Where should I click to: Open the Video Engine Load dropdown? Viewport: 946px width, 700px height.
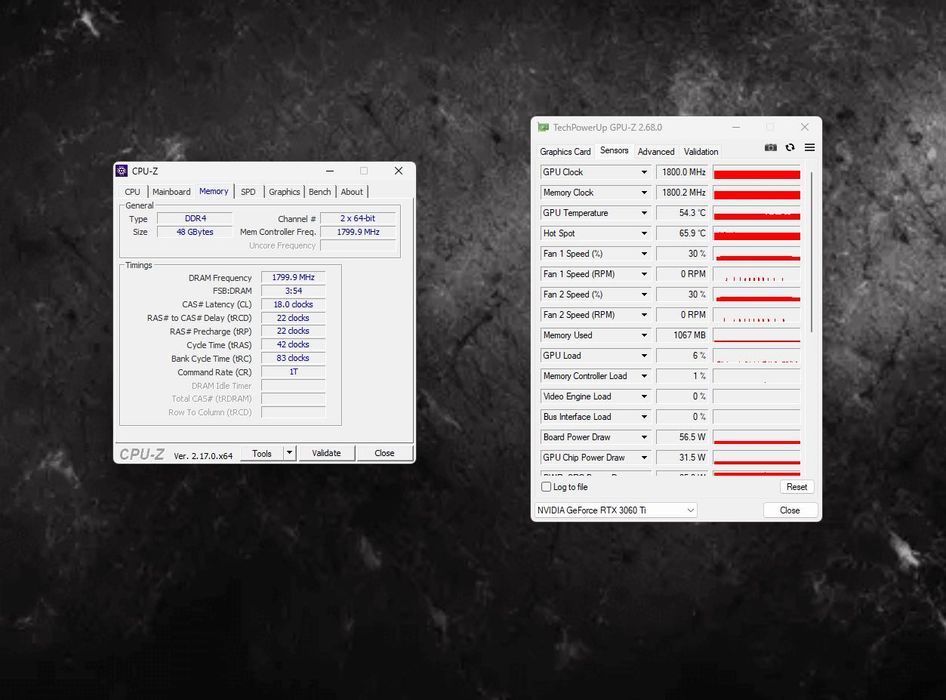644,396
